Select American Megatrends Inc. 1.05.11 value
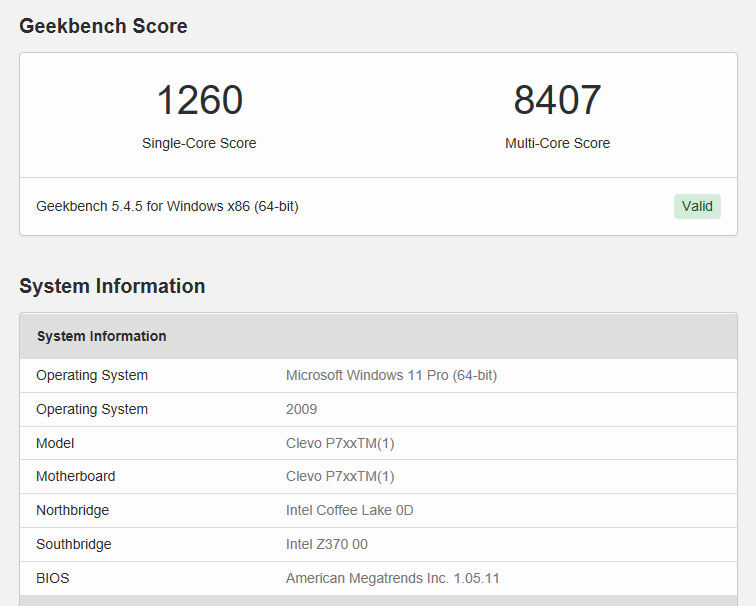 [x=393, y=578]
